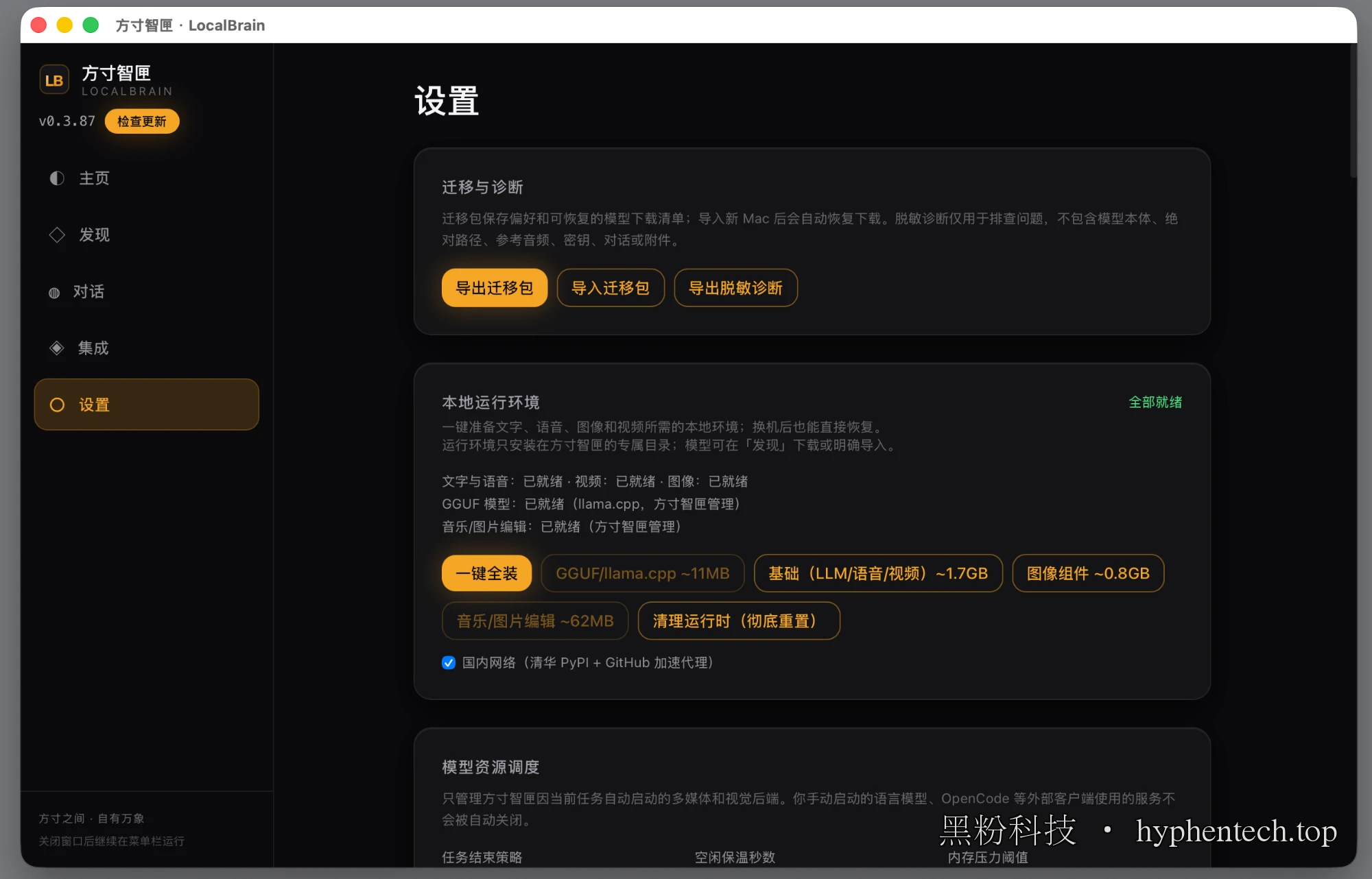1372x879 pixels.
Task: Click the striped circle icon beside 对话
Action: pyautogui.click(x=54, y=293)
